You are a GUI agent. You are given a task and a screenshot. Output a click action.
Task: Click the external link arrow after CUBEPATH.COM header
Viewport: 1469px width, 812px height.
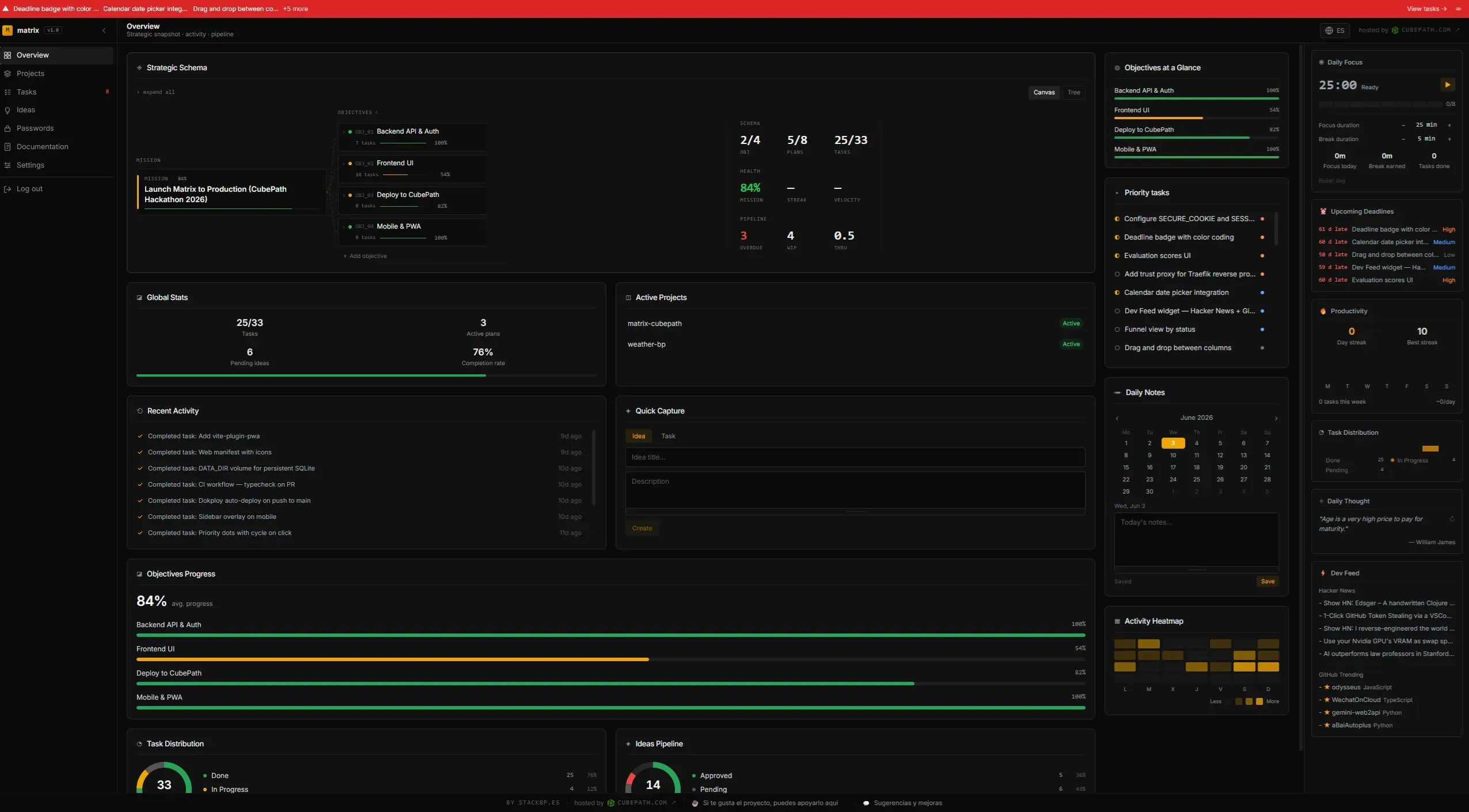click(x=1457, y=30)
